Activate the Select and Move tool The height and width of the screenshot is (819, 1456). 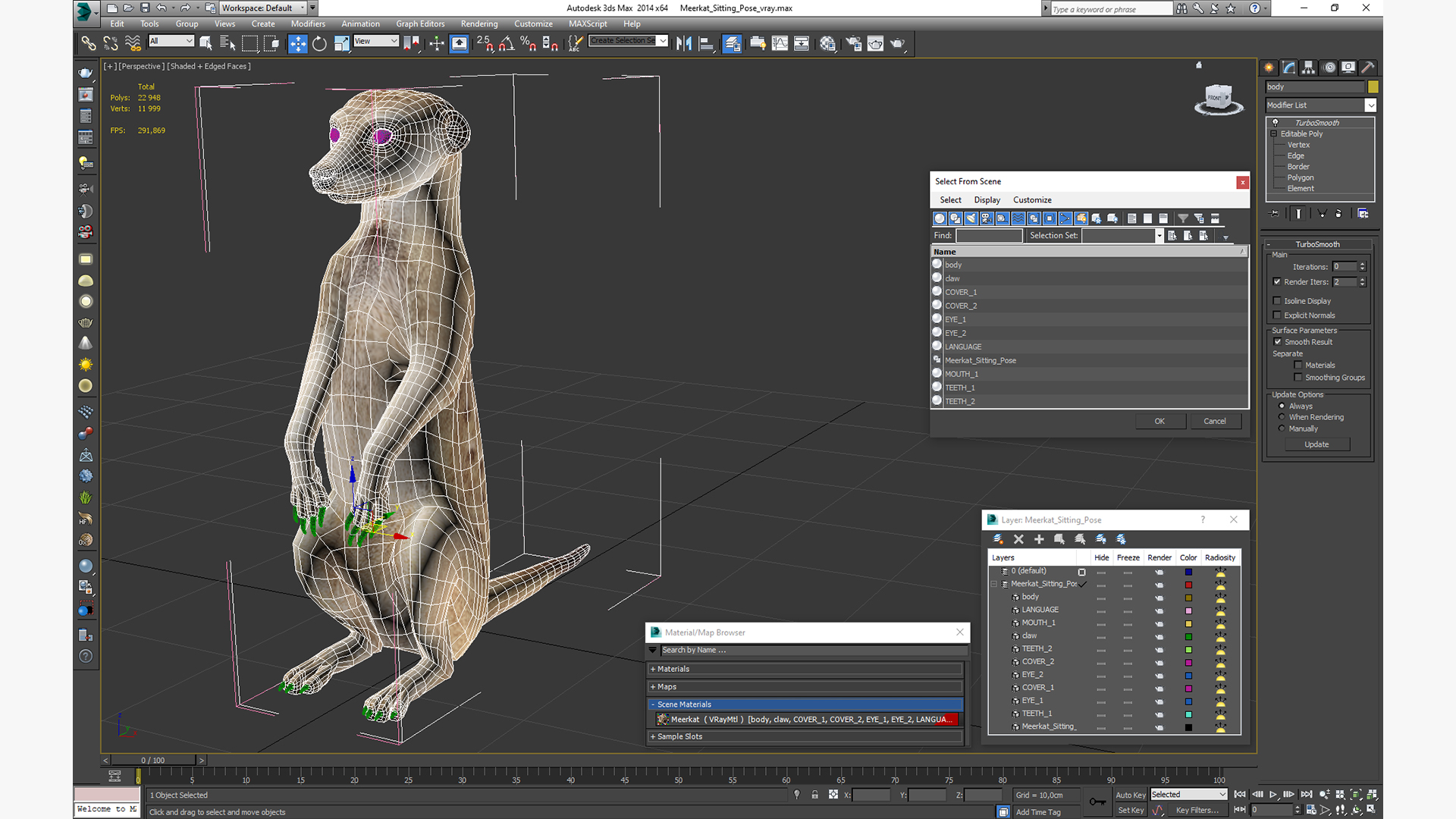point(297,44)
